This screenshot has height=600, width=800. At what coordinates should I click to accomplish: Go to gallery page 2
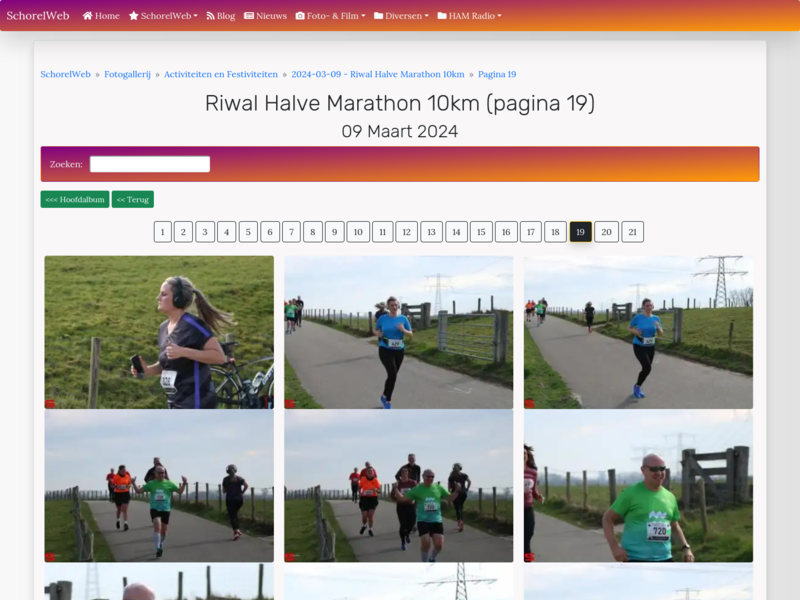coord(183,232)
